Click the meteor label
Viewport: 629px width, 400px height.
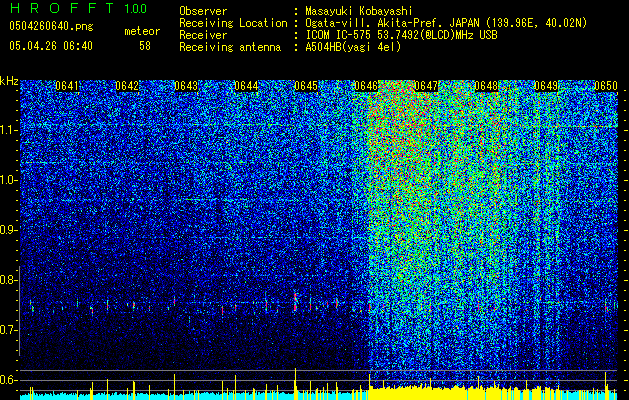click(142, 31)
